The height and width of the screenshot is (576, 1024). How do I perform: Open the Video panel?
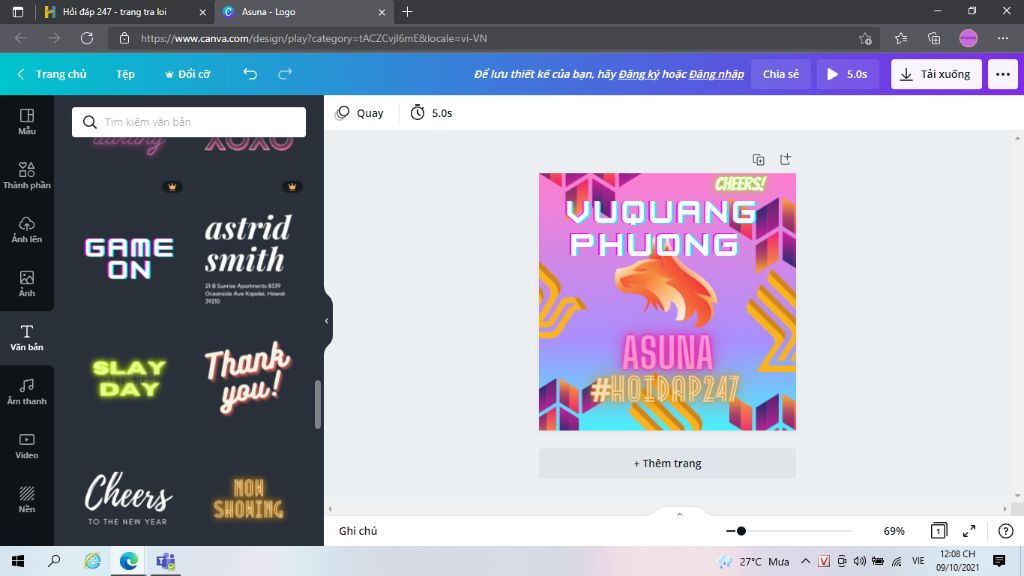(x=27, y=446)
